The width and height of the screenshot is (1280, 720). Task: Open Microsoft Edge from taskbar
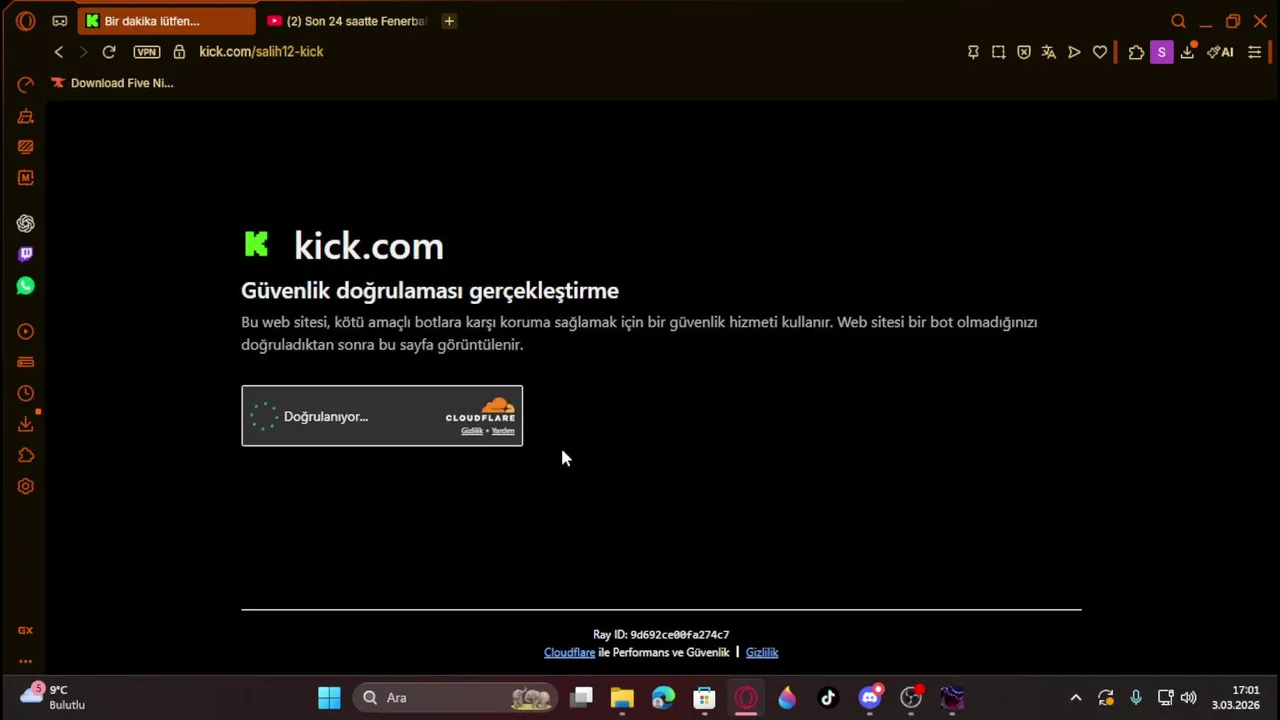663,698
